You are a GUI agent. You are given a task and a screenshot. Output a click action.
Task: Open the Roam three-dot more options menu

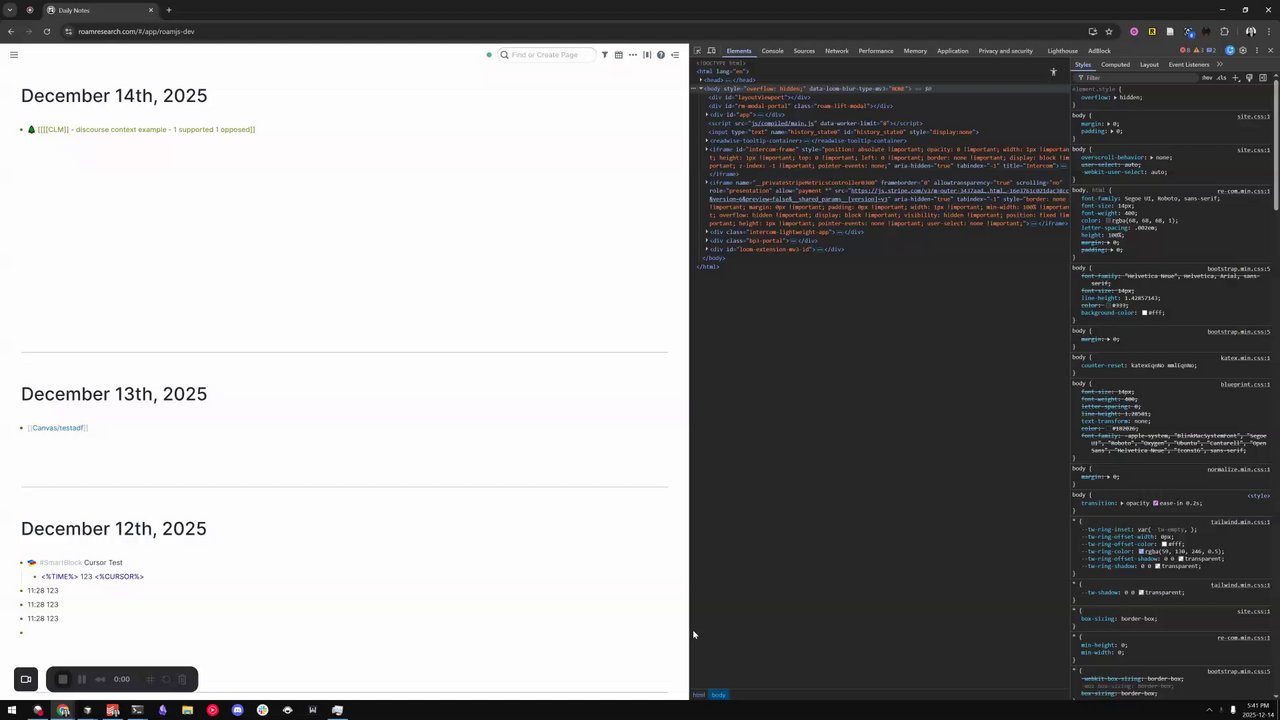(x=633, y=55)
